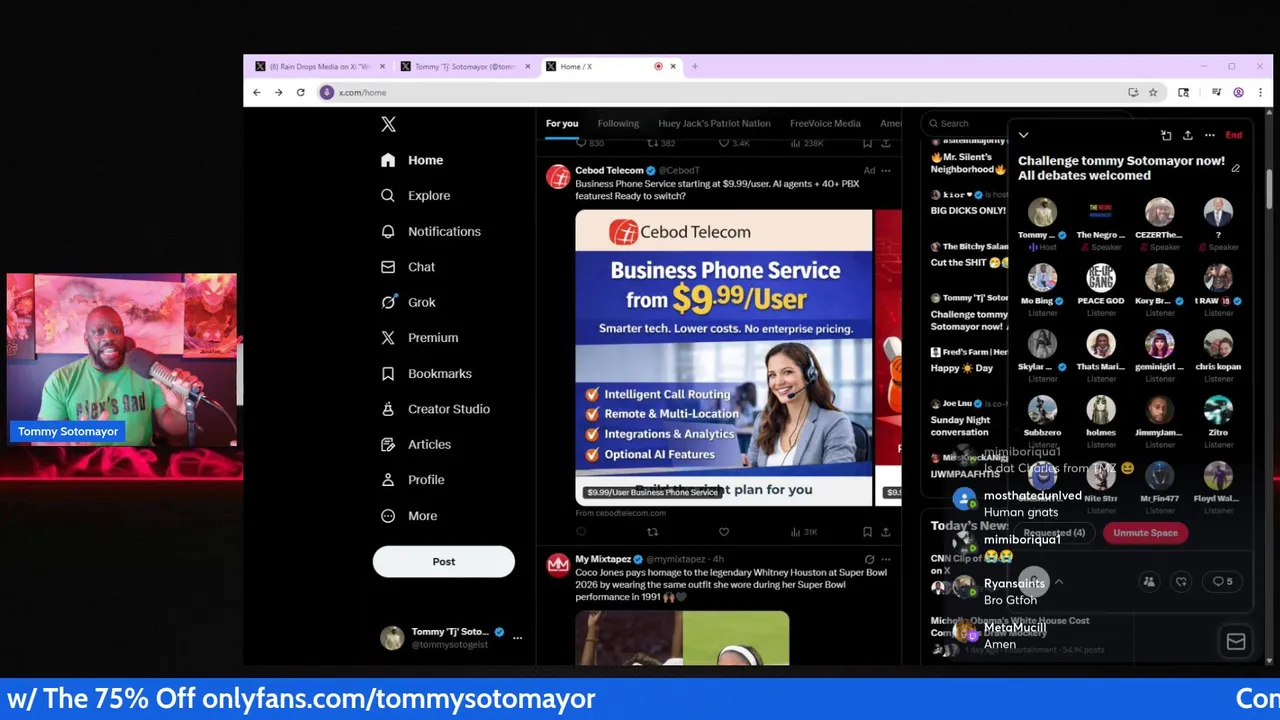Image resolution: width=1280 pixels, height=720 pixels.
Task: Click the pop-out icon in the Space header
Action: coord(1166,135)
